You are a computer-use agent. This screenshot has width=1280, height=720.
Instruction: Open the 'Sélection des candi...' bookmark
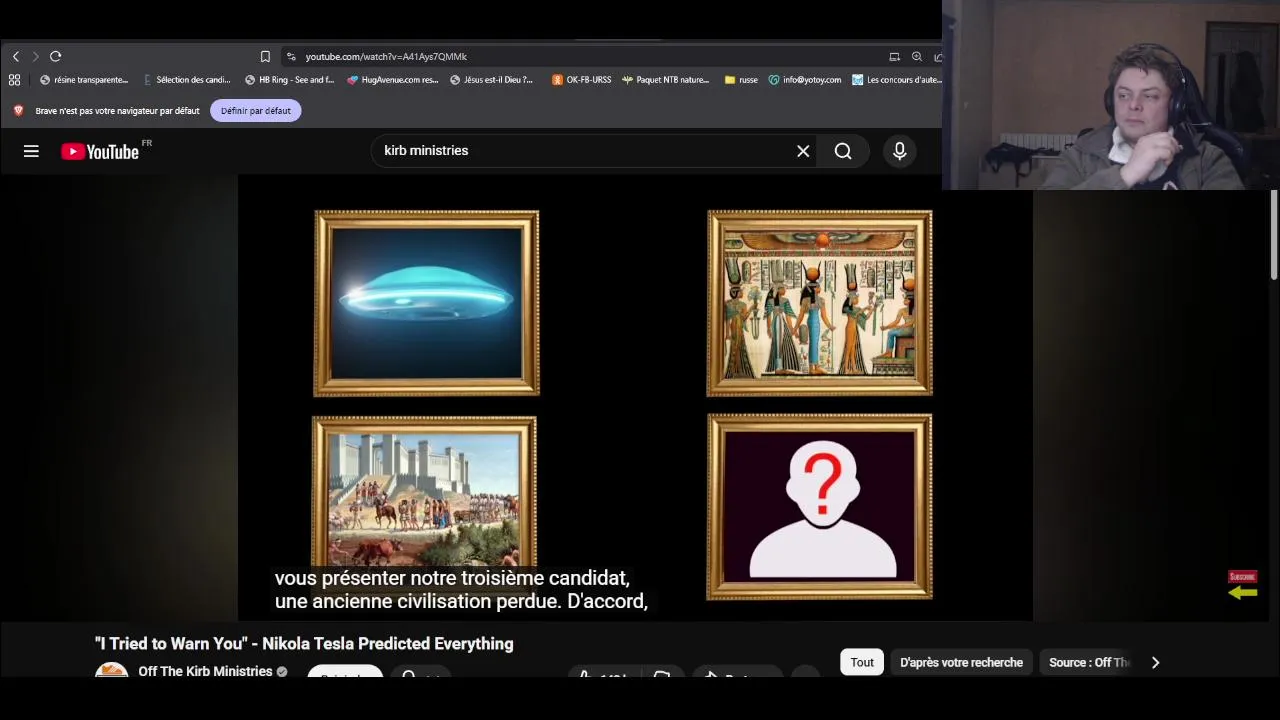187,80
